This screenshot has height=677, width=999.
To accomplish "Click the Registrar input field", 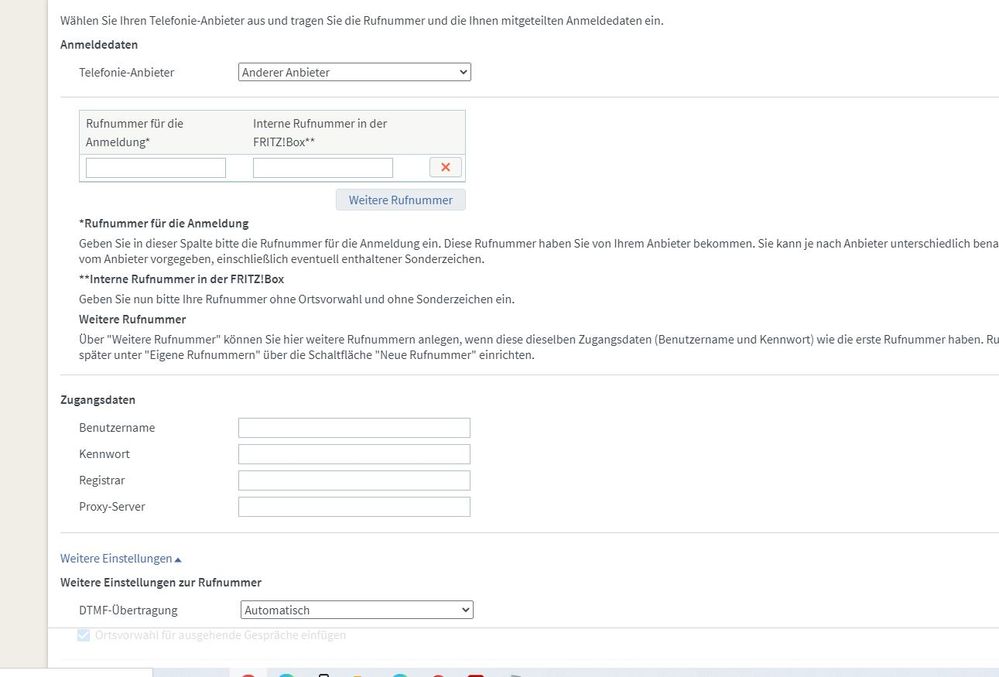I will tap(354, 480).
